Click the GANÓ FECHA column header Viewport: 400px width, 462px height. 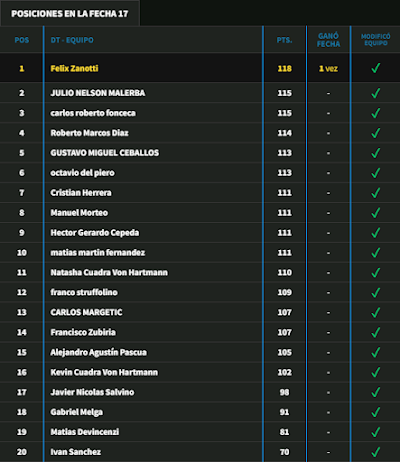pos(328,40)
